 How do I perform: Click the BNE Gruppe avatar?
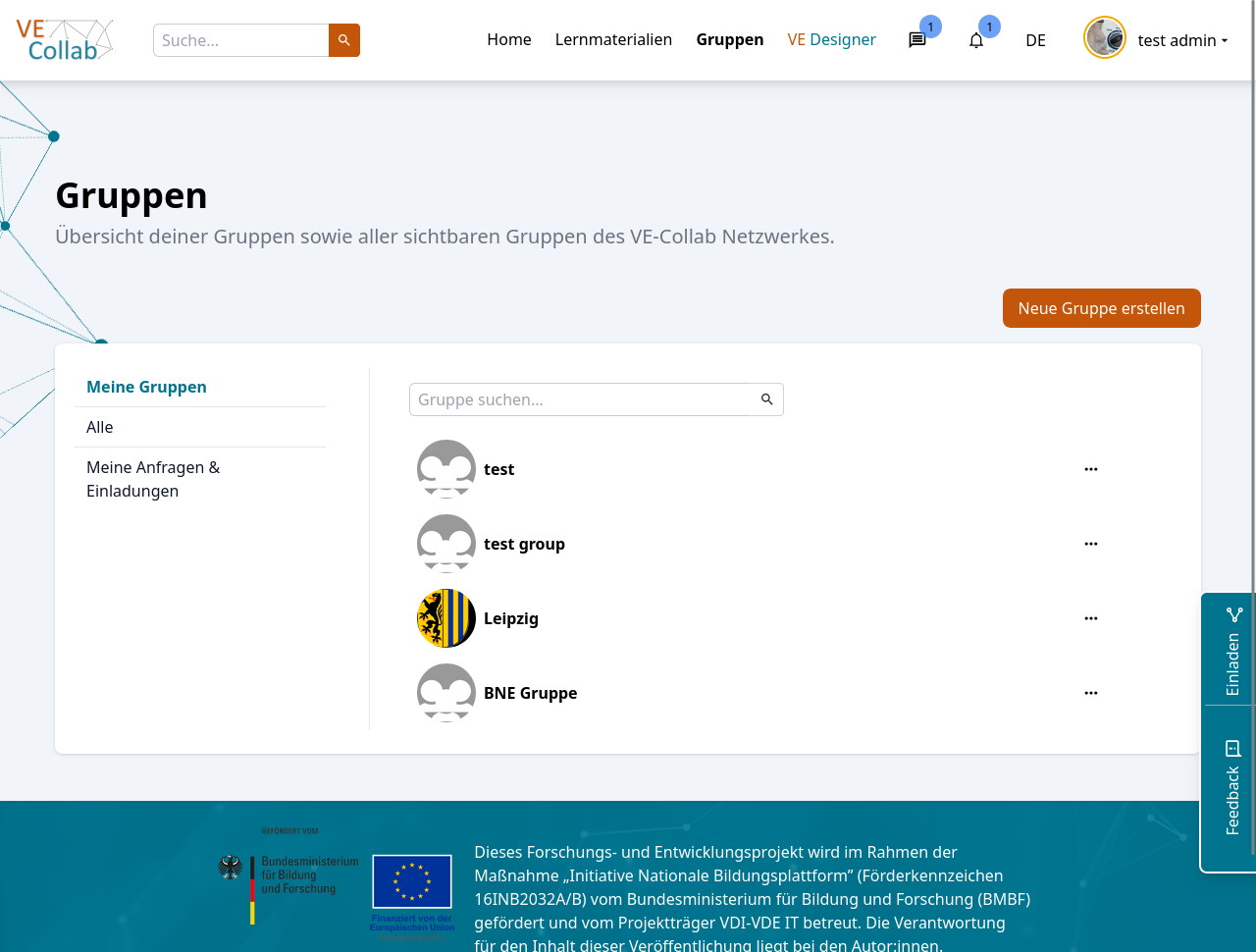click(x=446, y=693)
